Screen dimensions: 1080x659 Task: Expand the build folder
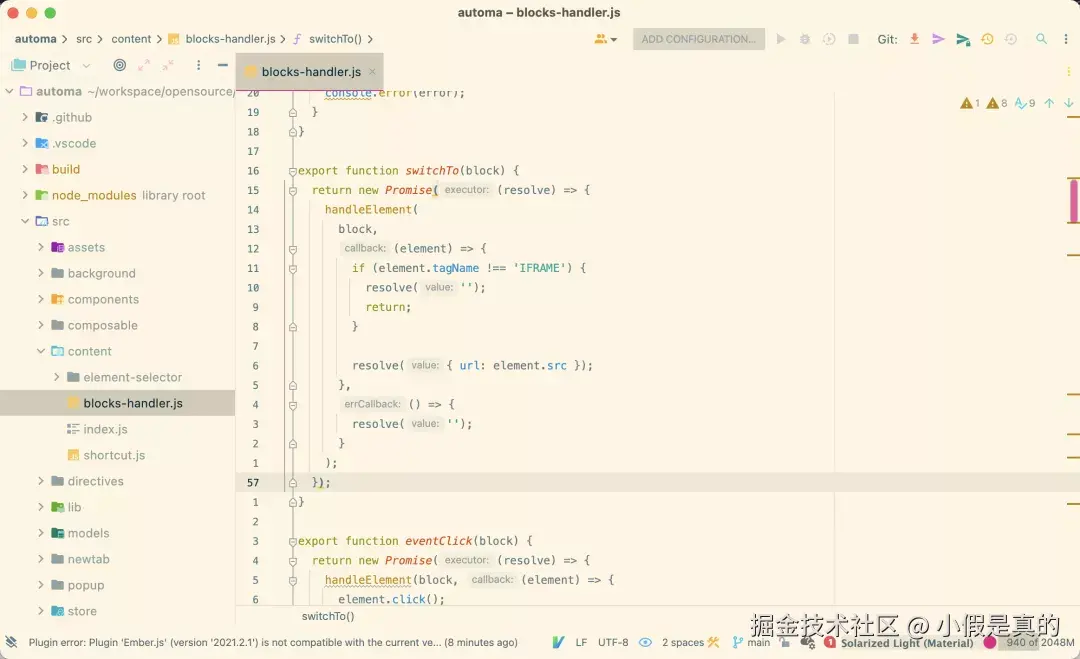(25, 169)
